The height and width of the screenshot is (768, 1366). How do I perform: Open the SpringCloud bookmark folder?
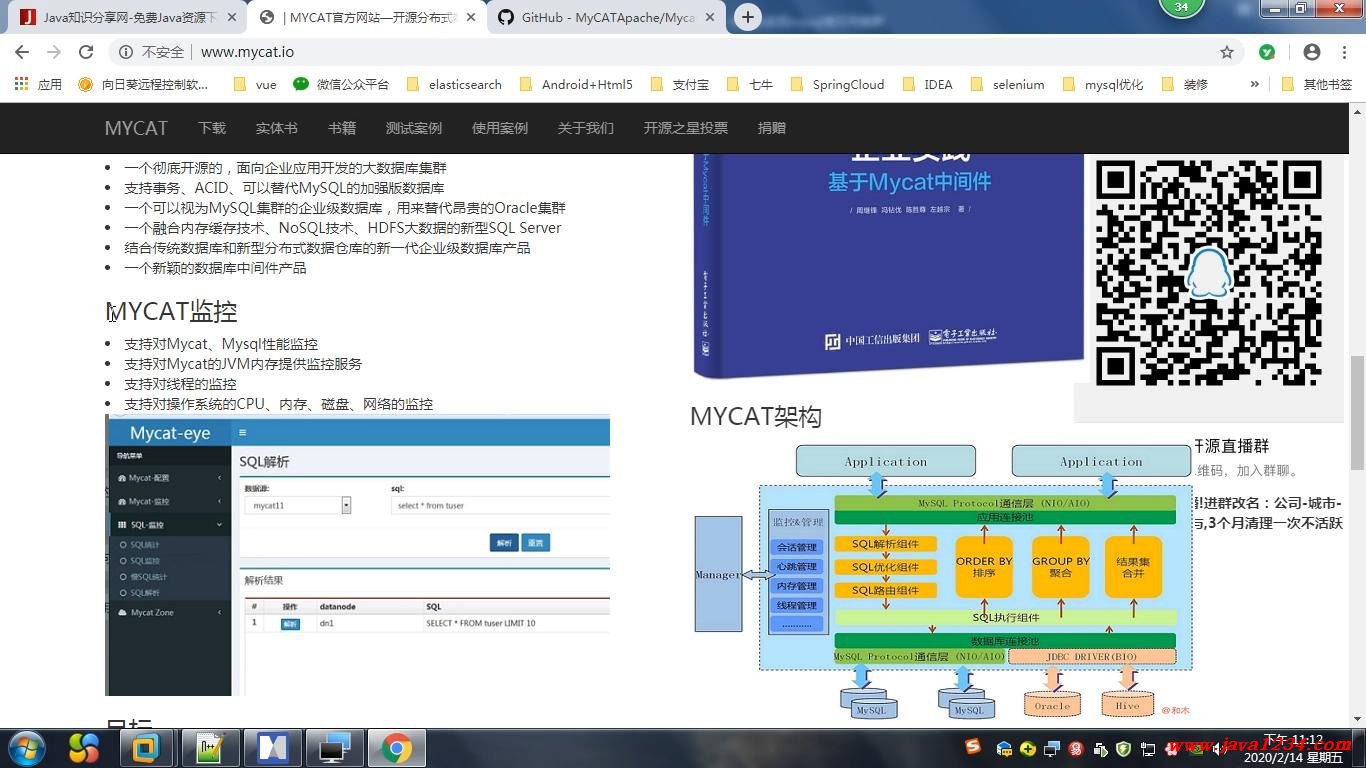[x=836, y=84]
